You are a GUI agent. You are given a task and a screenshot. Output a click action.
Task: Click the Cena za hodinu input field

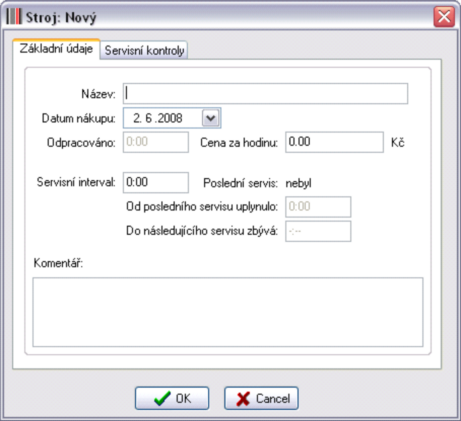(334, 142)
